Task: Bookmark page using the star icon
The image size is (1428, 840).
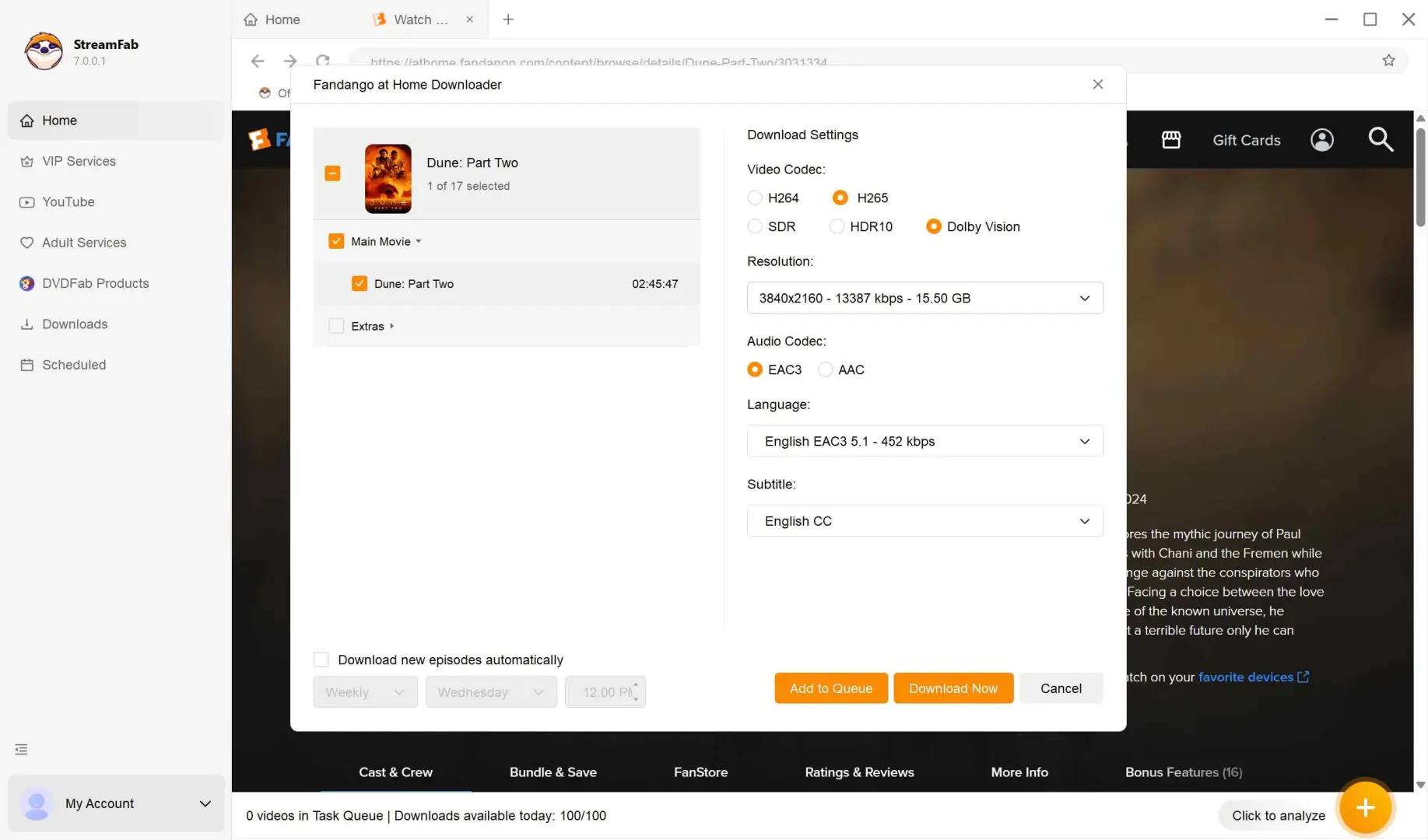Action: 1388,61
